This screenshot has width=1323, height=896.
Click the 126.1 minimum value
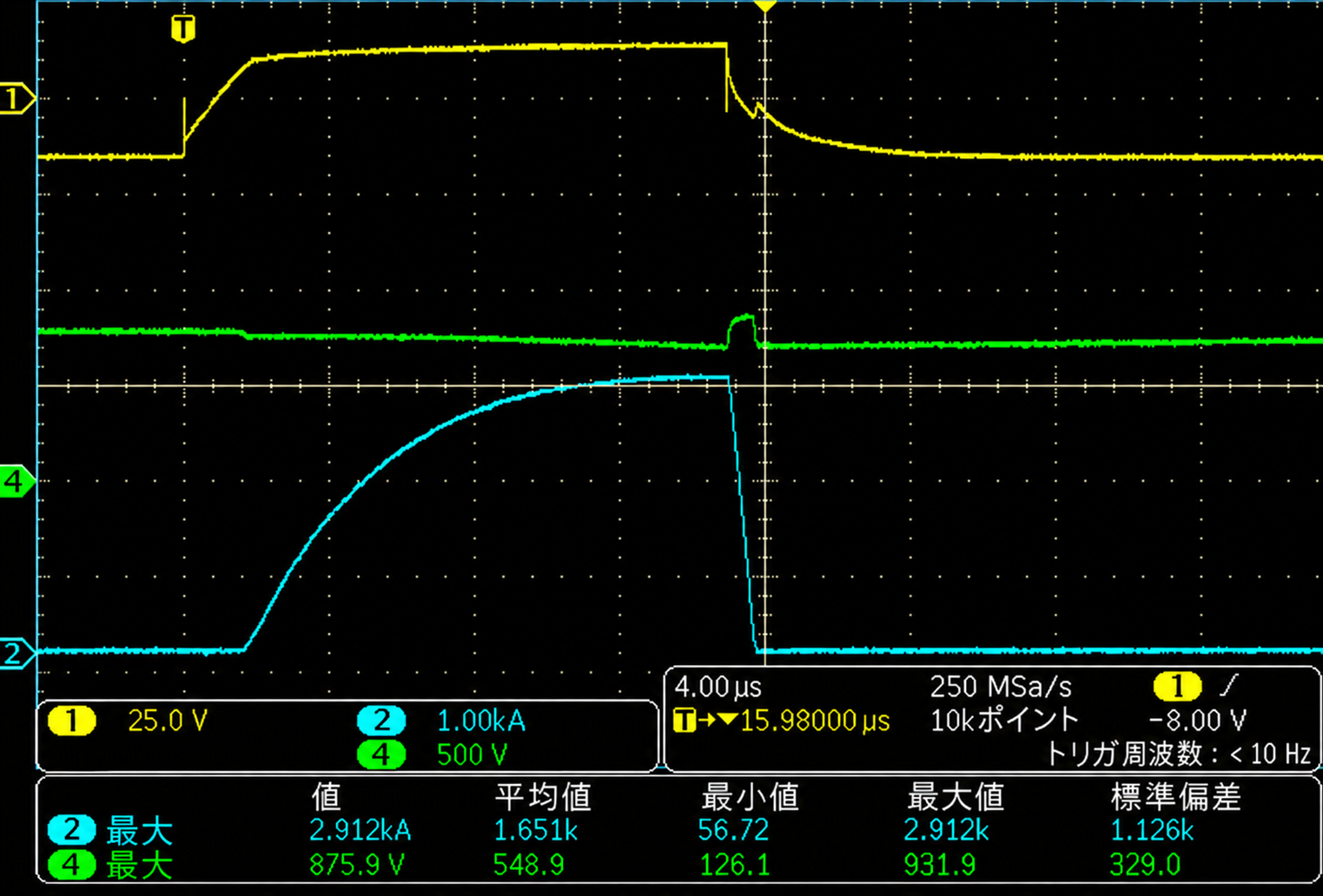pyautogui.click(x=734, y=865)
